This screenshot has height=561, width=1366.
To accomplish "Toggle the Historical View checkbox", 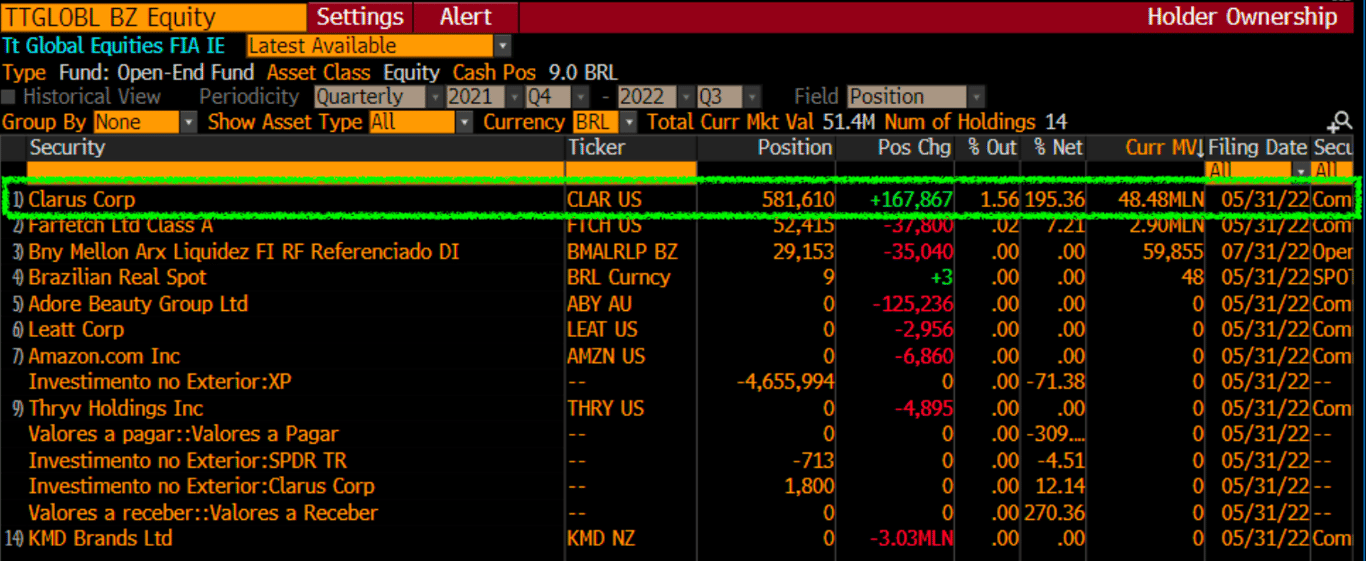I will click(x=9, y=97).
